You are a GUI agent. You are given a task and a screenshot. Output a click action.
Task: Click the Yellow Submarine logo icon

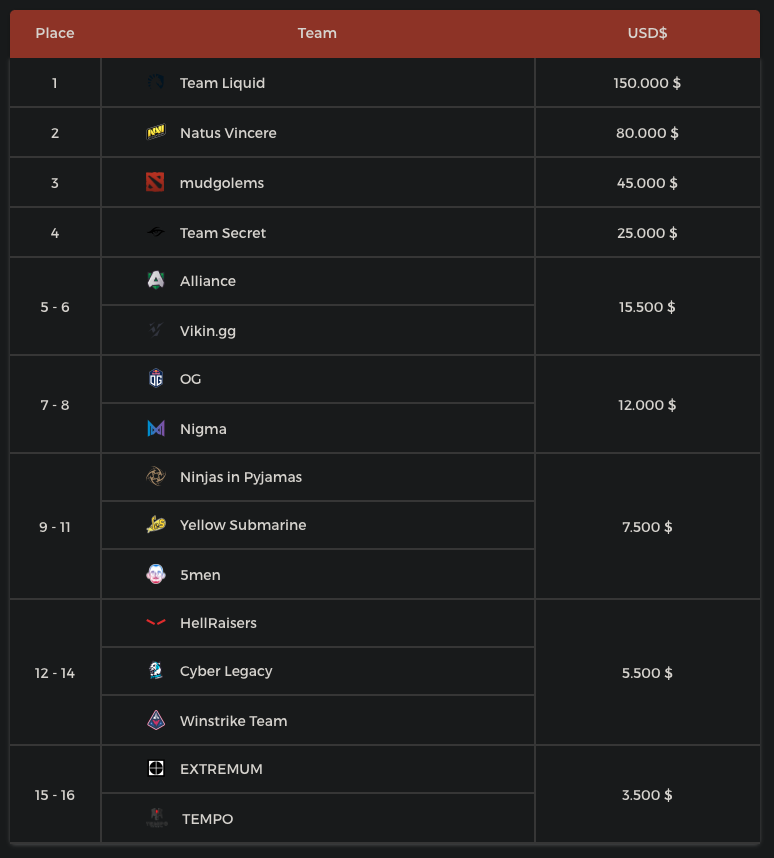coord(155,525)
